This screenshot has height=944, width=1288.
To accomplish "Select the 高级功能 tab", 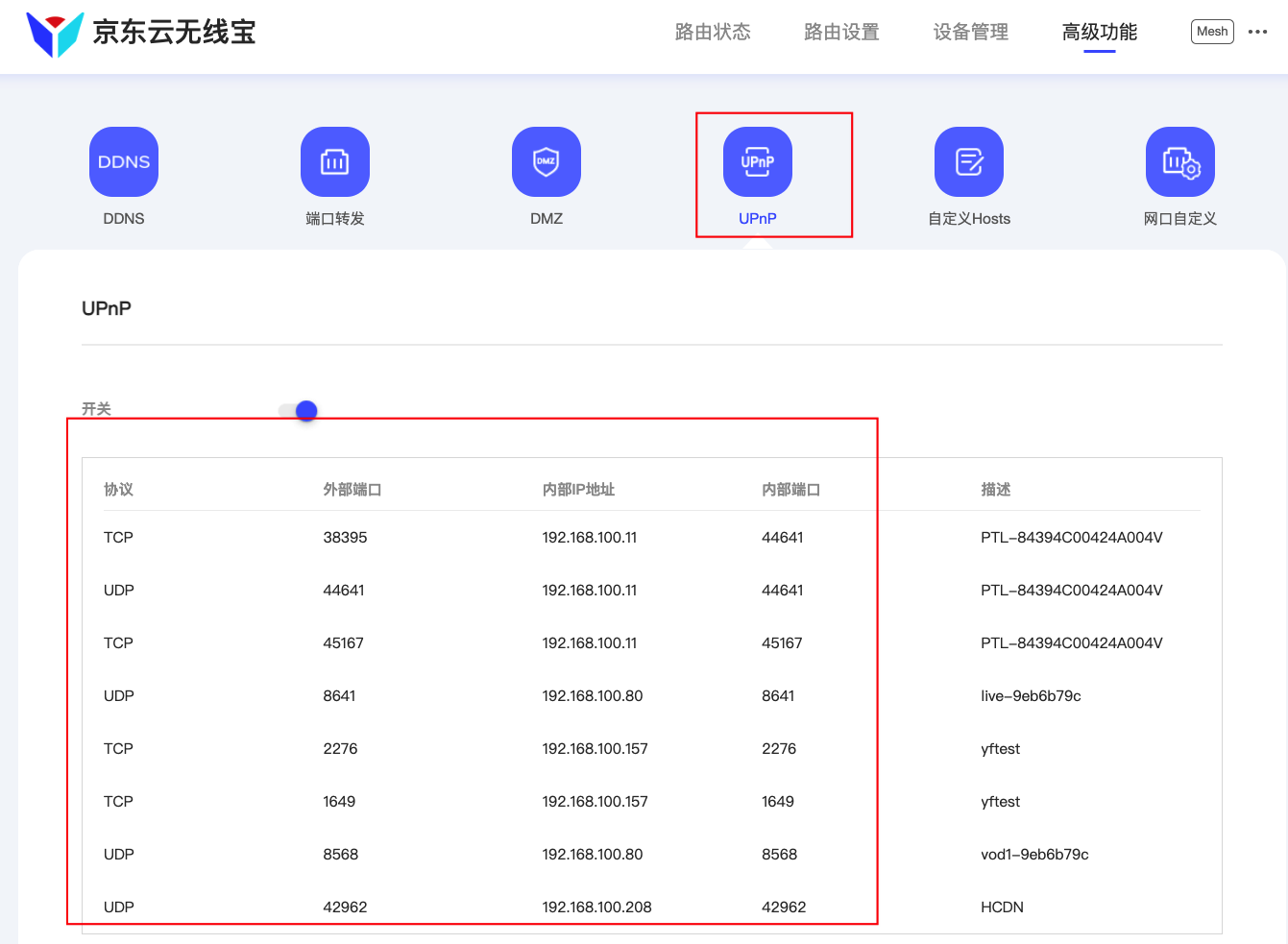I will (1099, 32).
